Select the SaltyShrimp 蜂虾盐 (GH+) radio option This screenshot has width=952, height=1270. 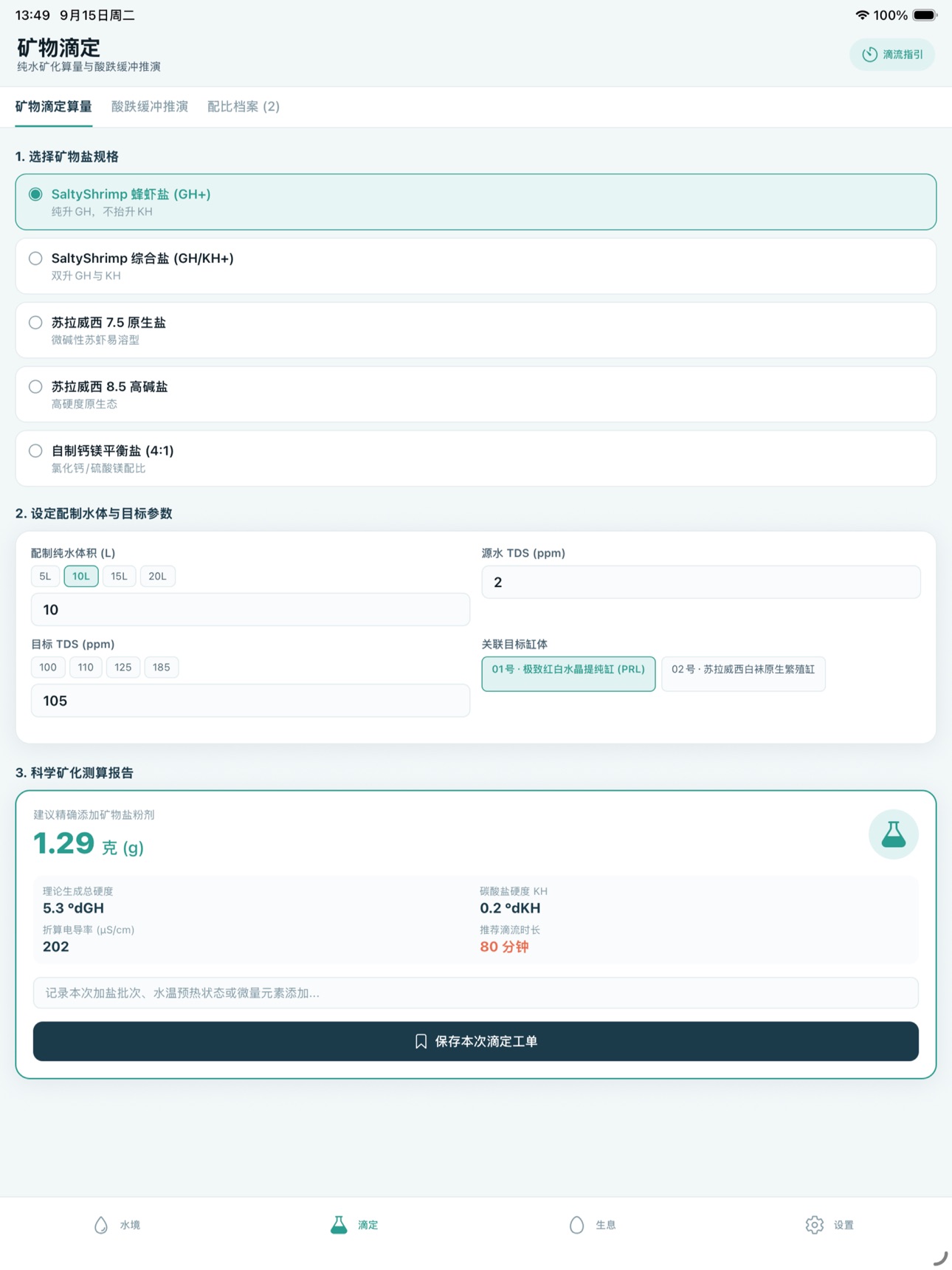tap(476, 202)
